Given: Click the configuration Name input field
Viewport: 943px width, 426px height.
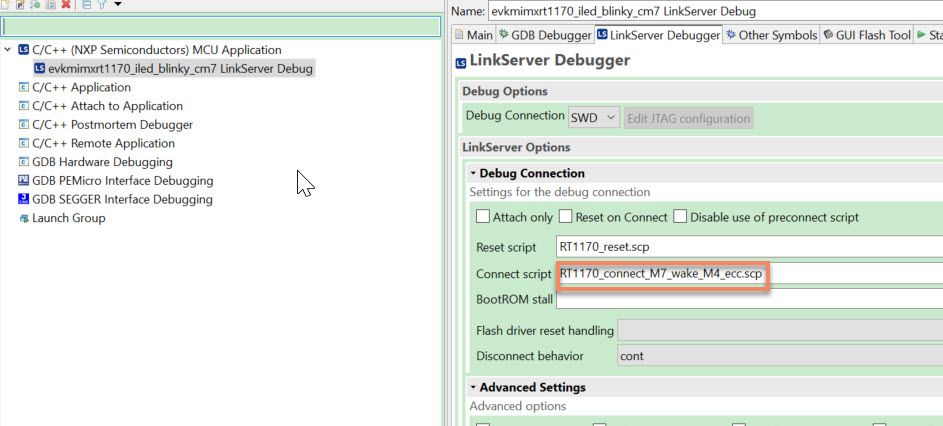Looking at the screenshot, I should 715,11.
